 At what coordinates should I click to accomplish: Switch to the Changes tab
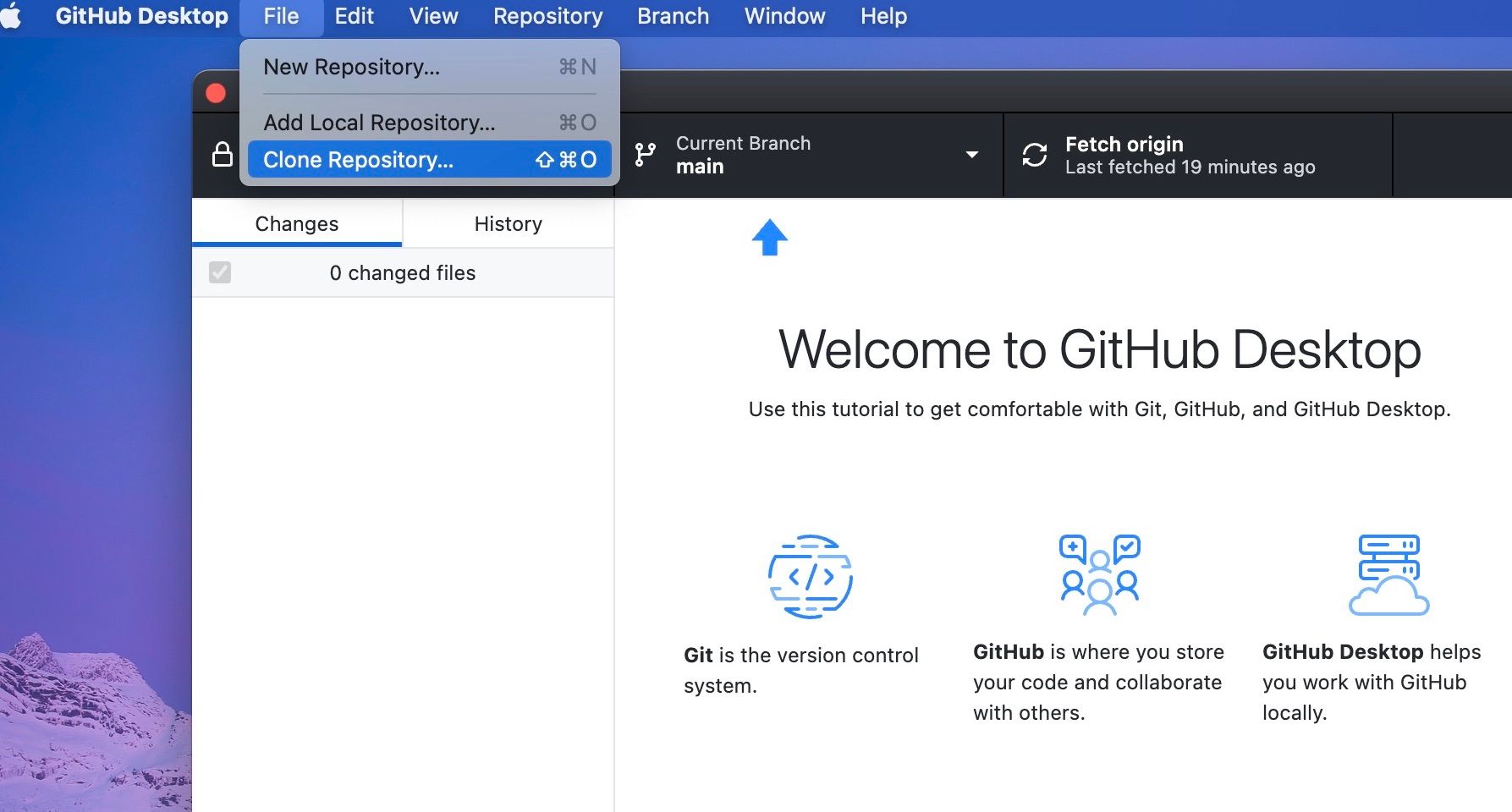(297, 224)
